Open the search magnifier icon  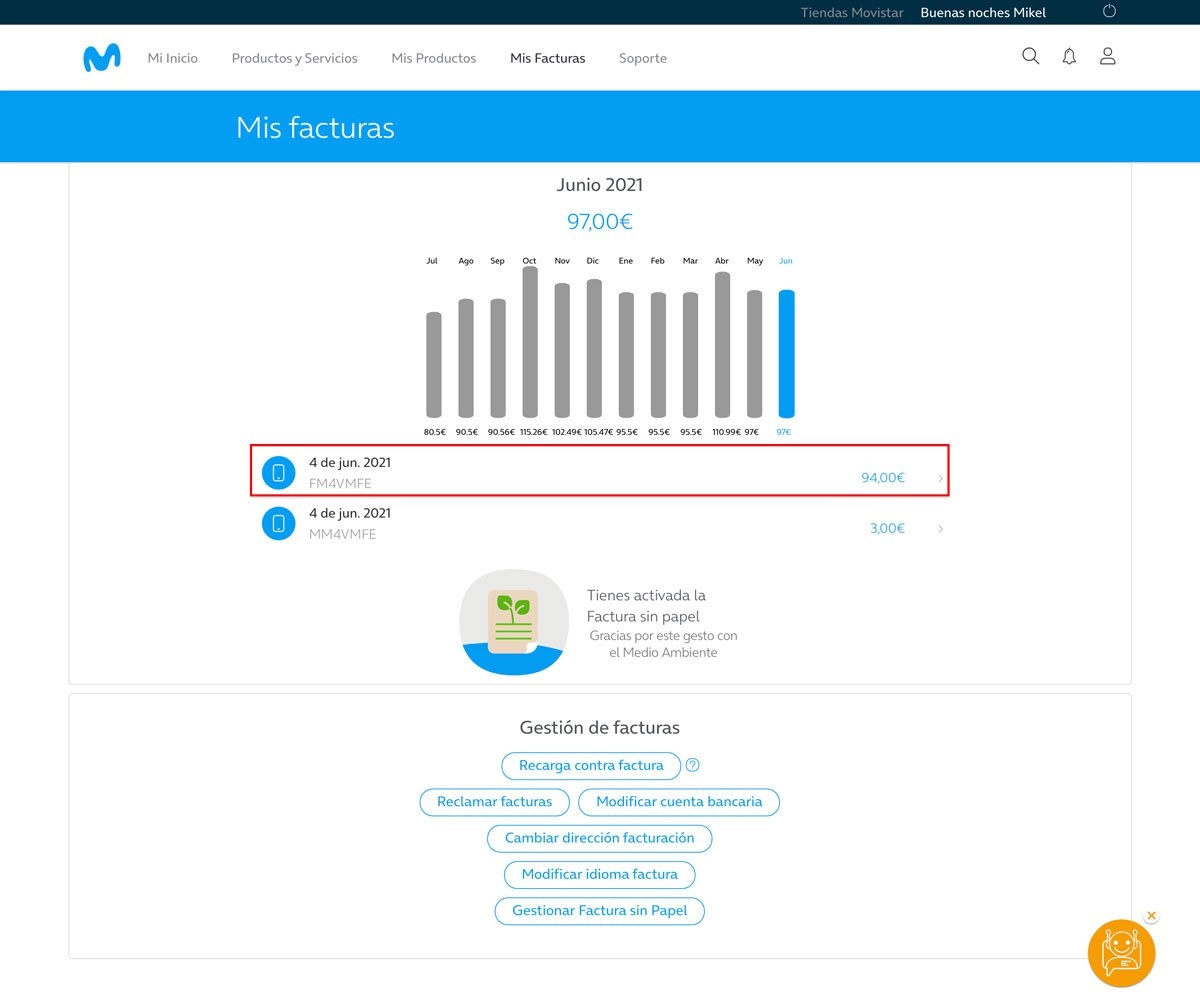point(1031,56)
